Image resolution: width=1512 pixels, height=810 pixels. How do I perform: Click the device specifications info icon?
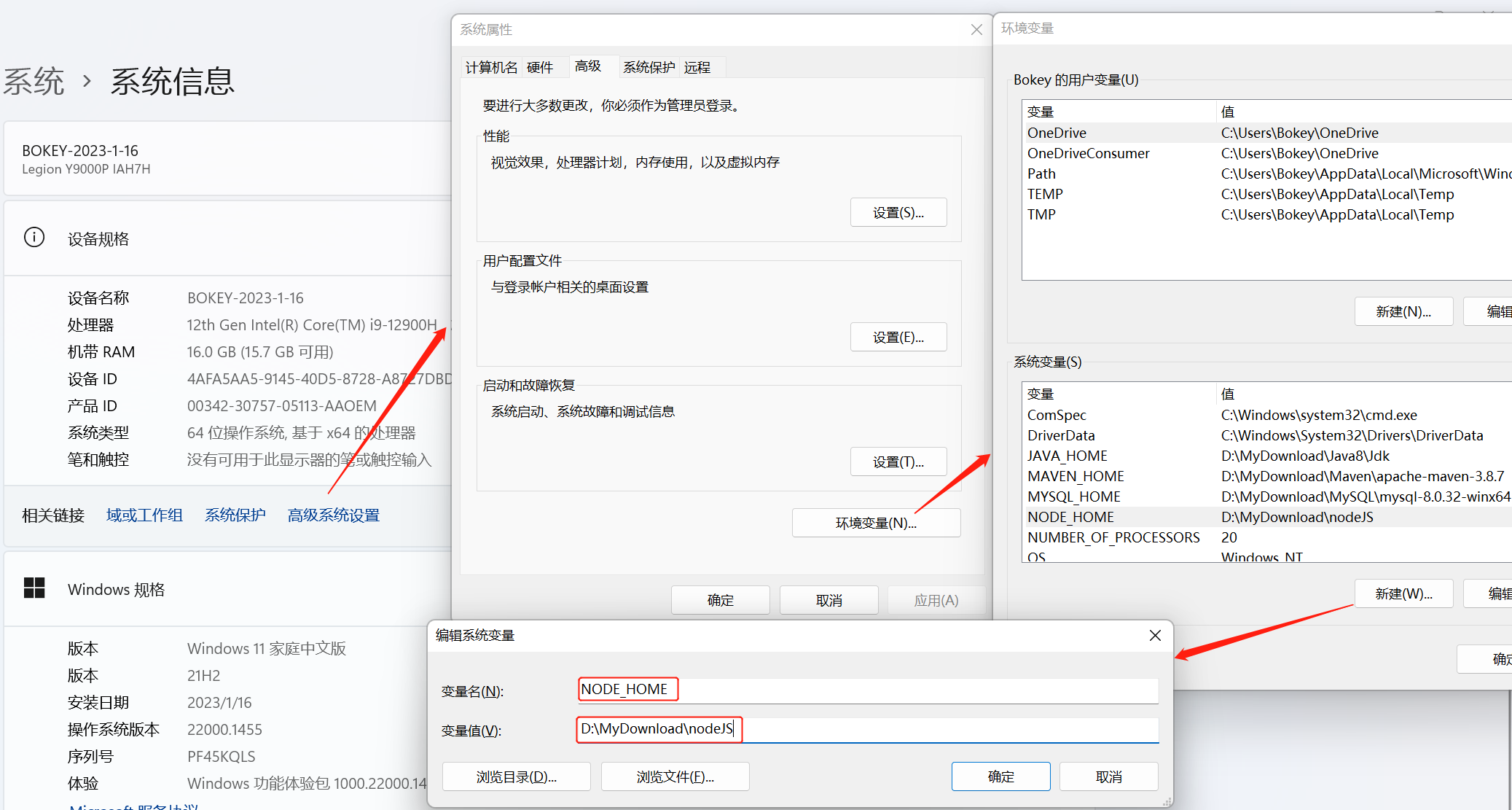34,238
